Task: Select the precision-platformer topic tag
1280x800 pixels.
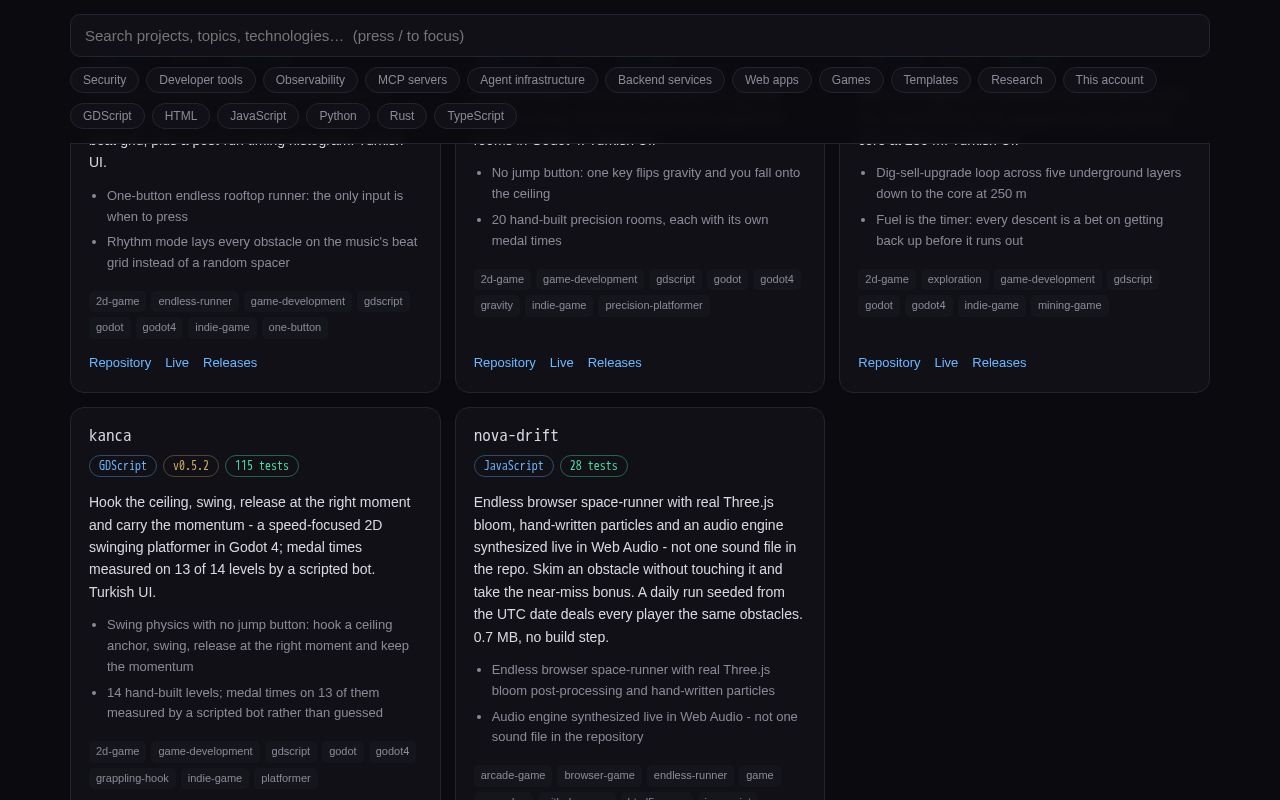Action: (654, 305)
